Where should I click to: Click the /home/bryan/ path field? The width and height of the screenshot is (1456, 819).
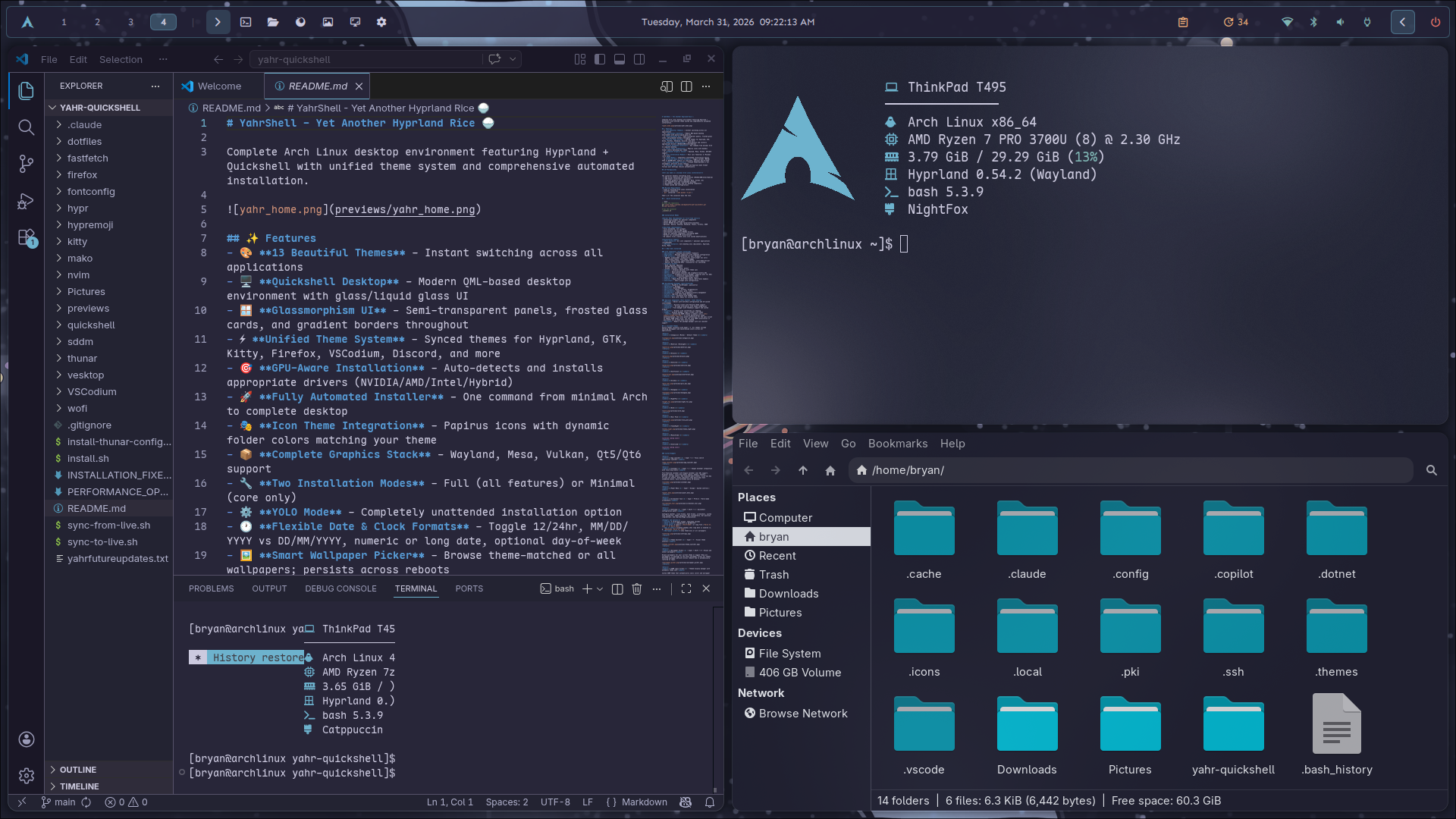(x=1131, y=470)
